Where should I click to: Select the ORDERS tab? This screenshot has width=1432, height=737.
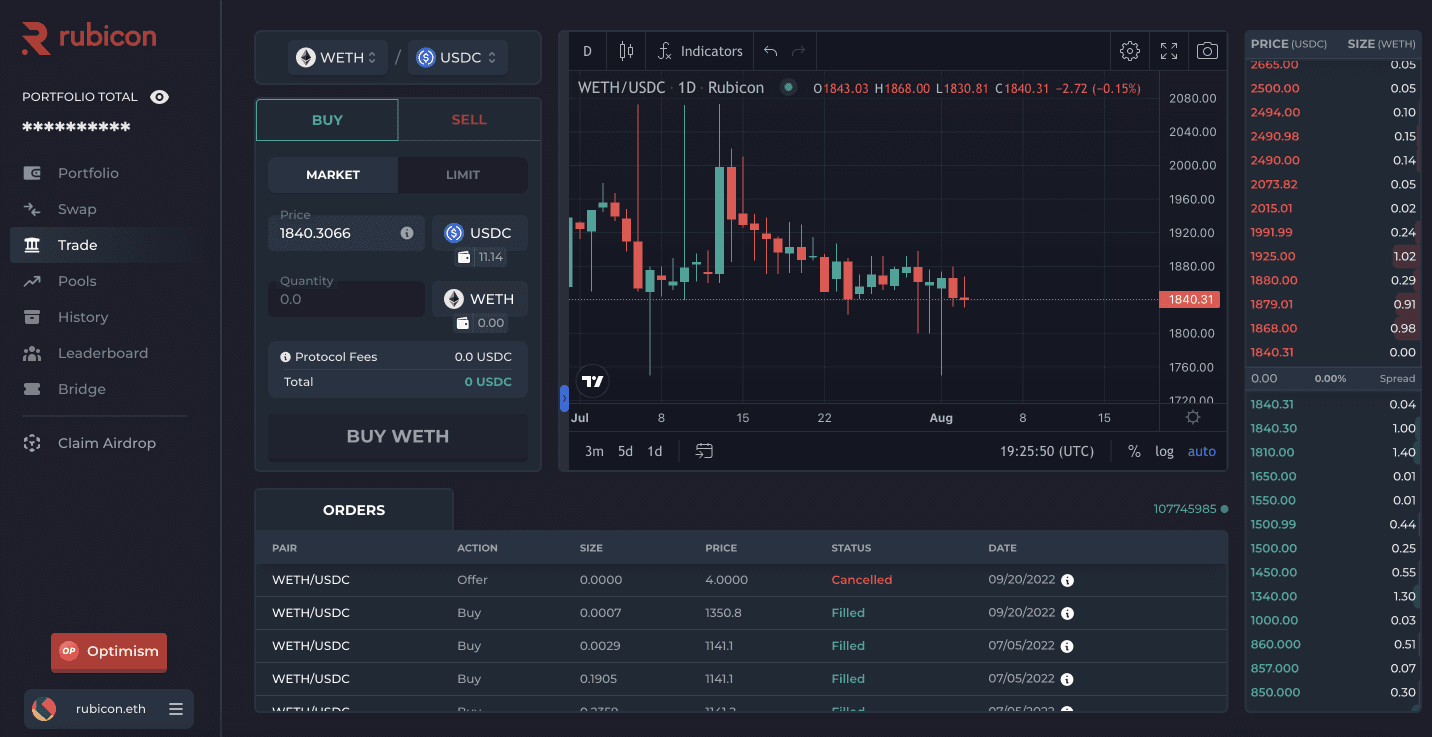(x=354, y=510)
